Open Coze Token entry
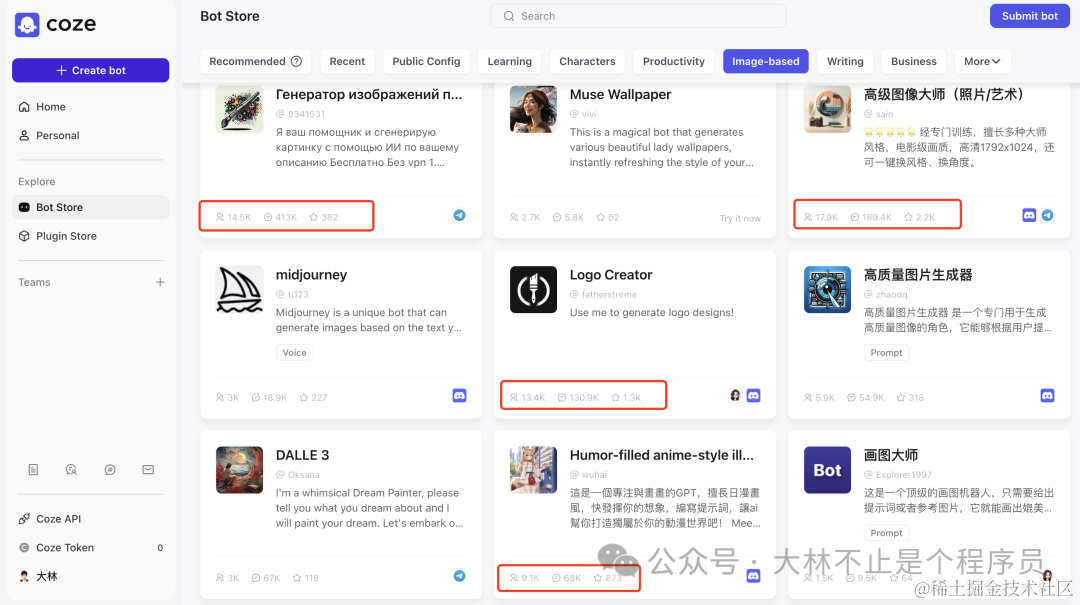Screen dimensions: 1080x605 point(90,548)
